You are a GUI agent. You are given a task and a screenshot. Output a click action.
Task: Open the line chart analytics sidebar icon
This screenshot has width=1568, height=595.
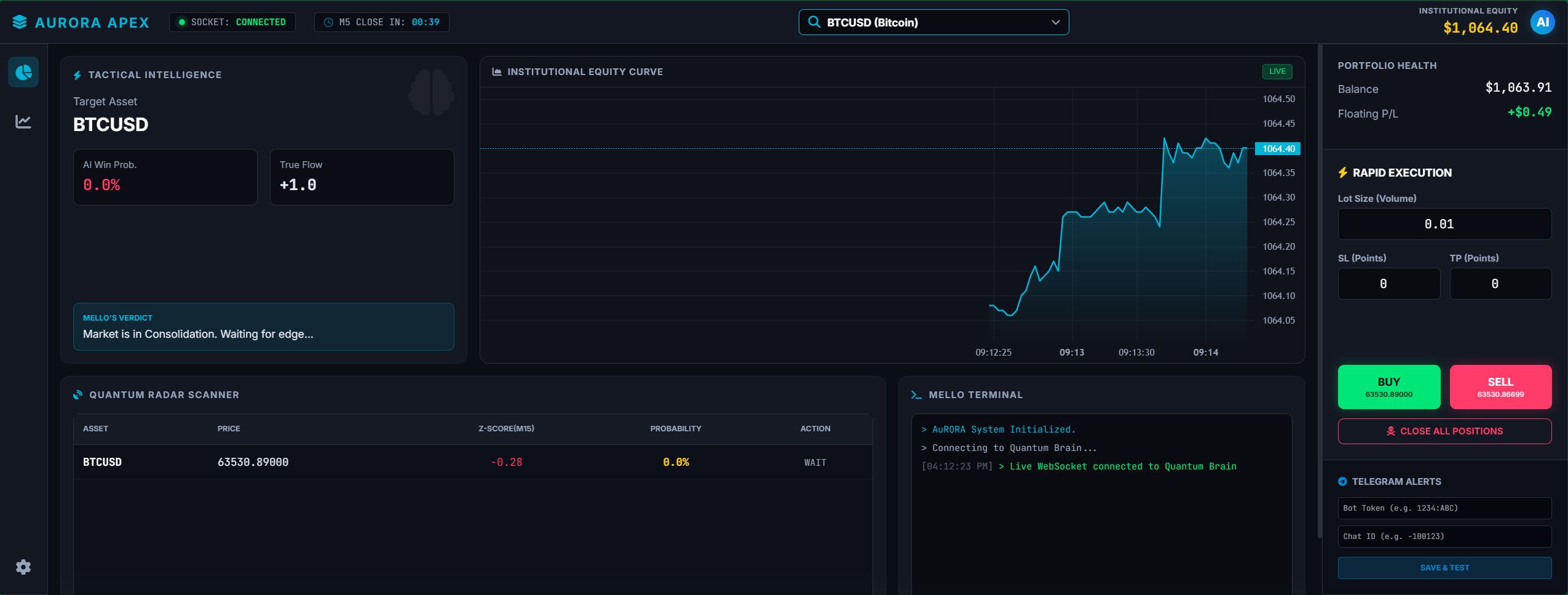[x=23, y=122]
